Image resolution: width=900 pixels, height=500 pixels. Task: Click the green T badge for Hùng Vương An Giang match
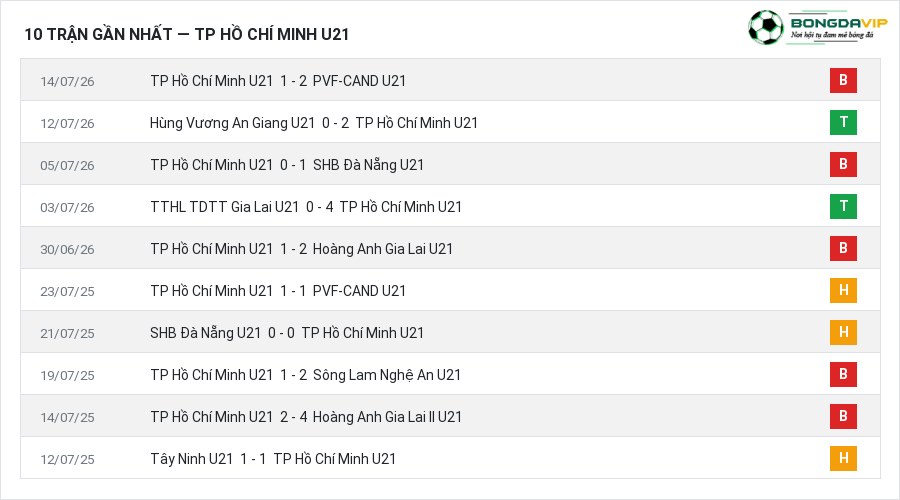click(x=843, y=122)
